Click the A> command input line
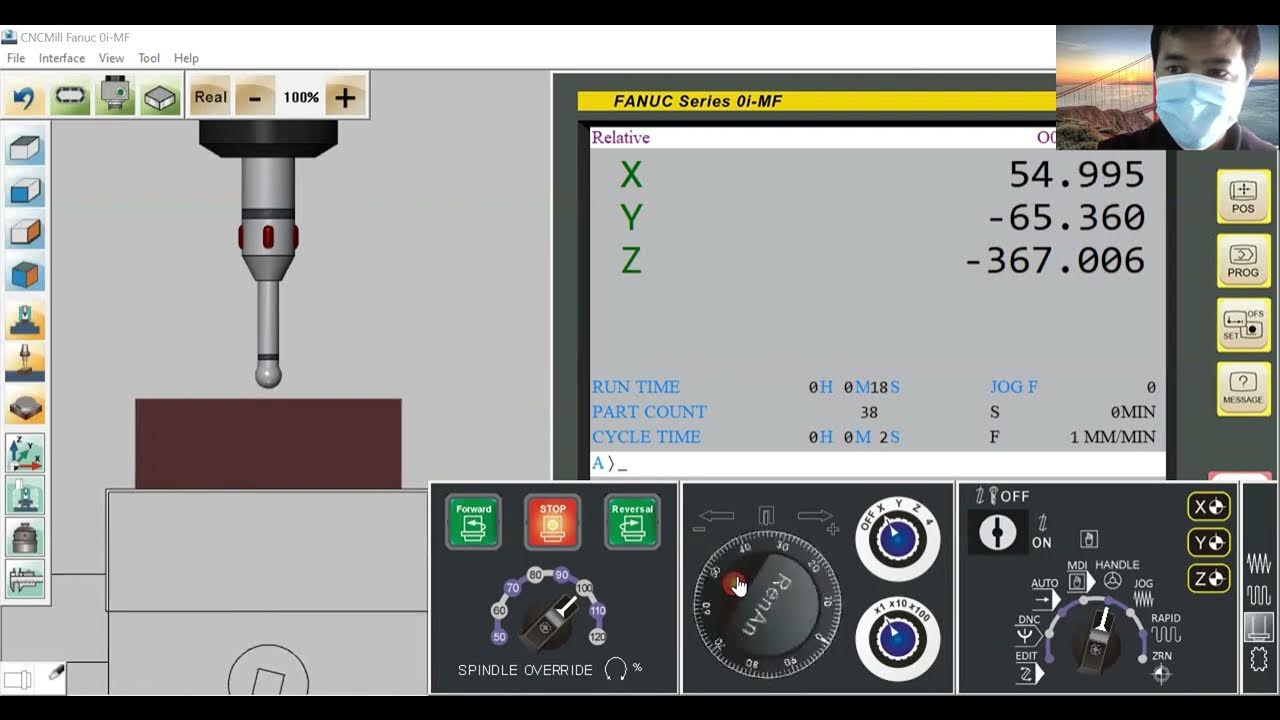Image resolution: width=1280 pixels, height=720 pixels. [x=878, y=464]
